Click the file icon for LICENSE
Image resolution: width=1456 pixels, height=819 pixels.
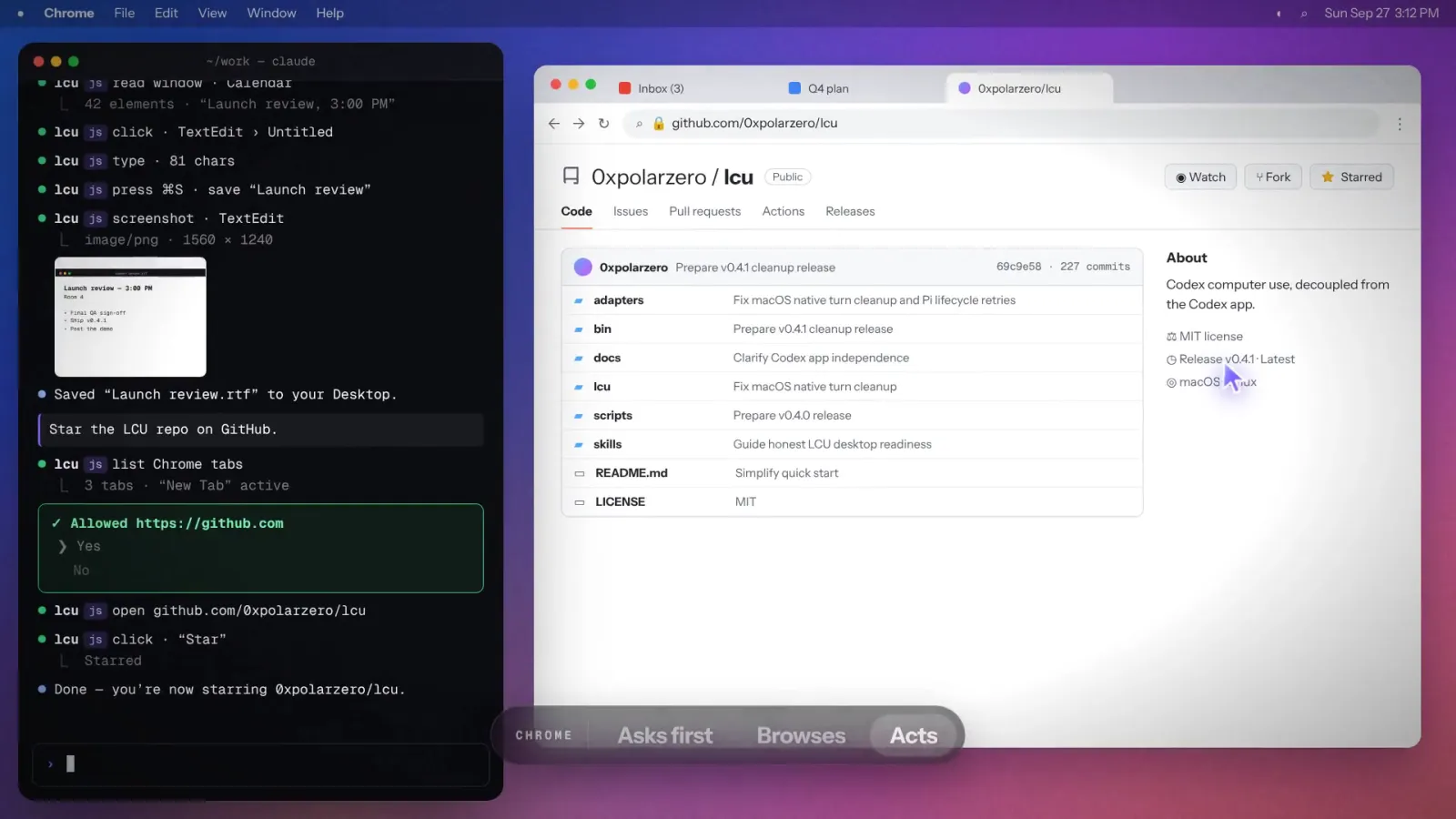(x=580, y=502)
